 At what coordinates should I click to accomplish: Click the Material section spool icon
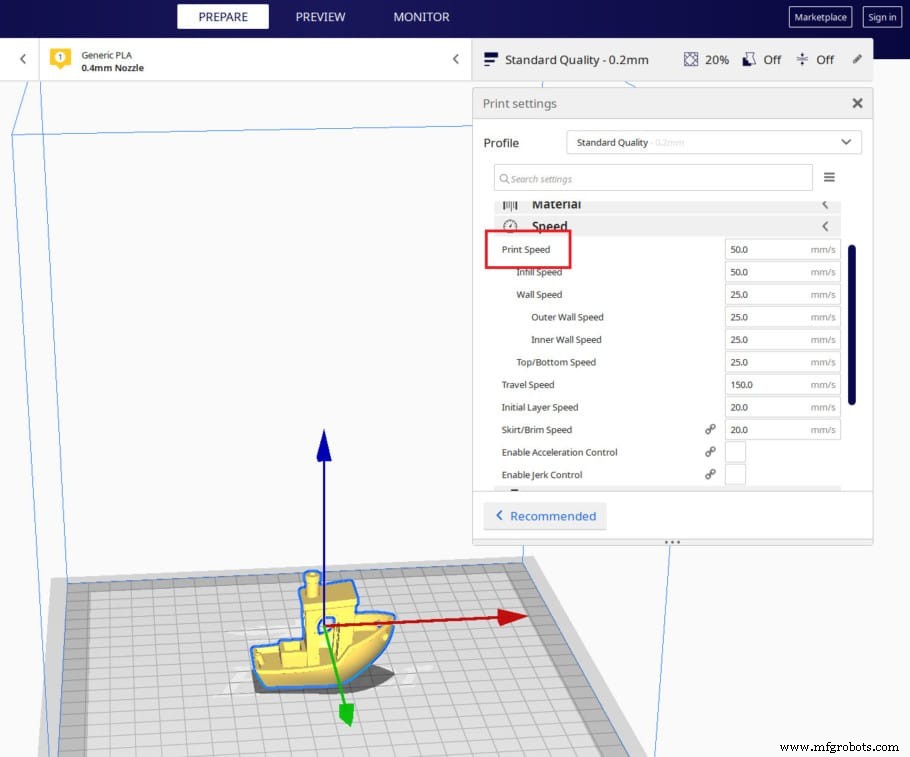click(512, 204)
